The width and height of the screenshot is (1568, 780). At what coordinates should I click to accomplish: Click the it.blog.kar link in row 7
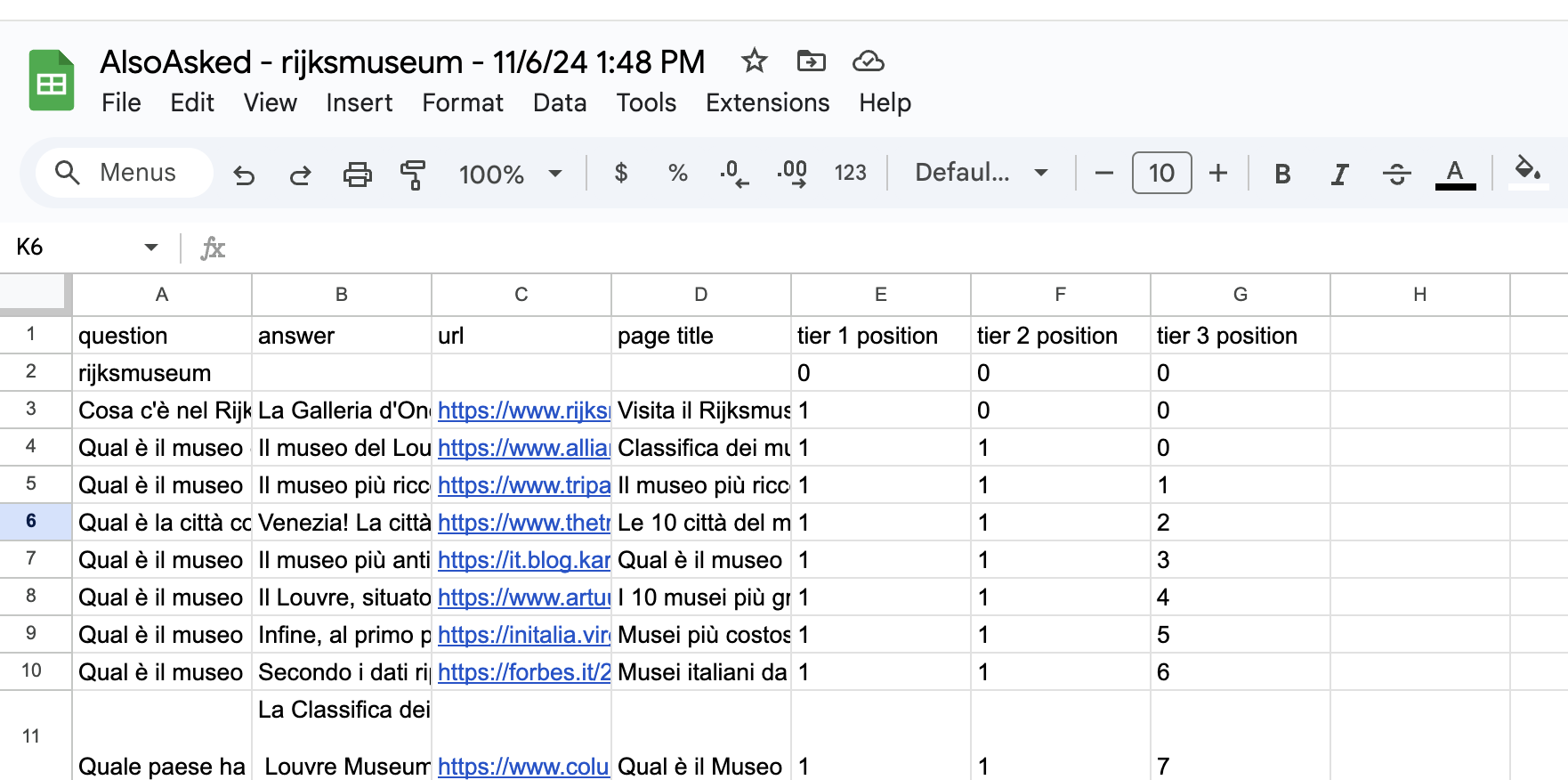coord(523,560)
